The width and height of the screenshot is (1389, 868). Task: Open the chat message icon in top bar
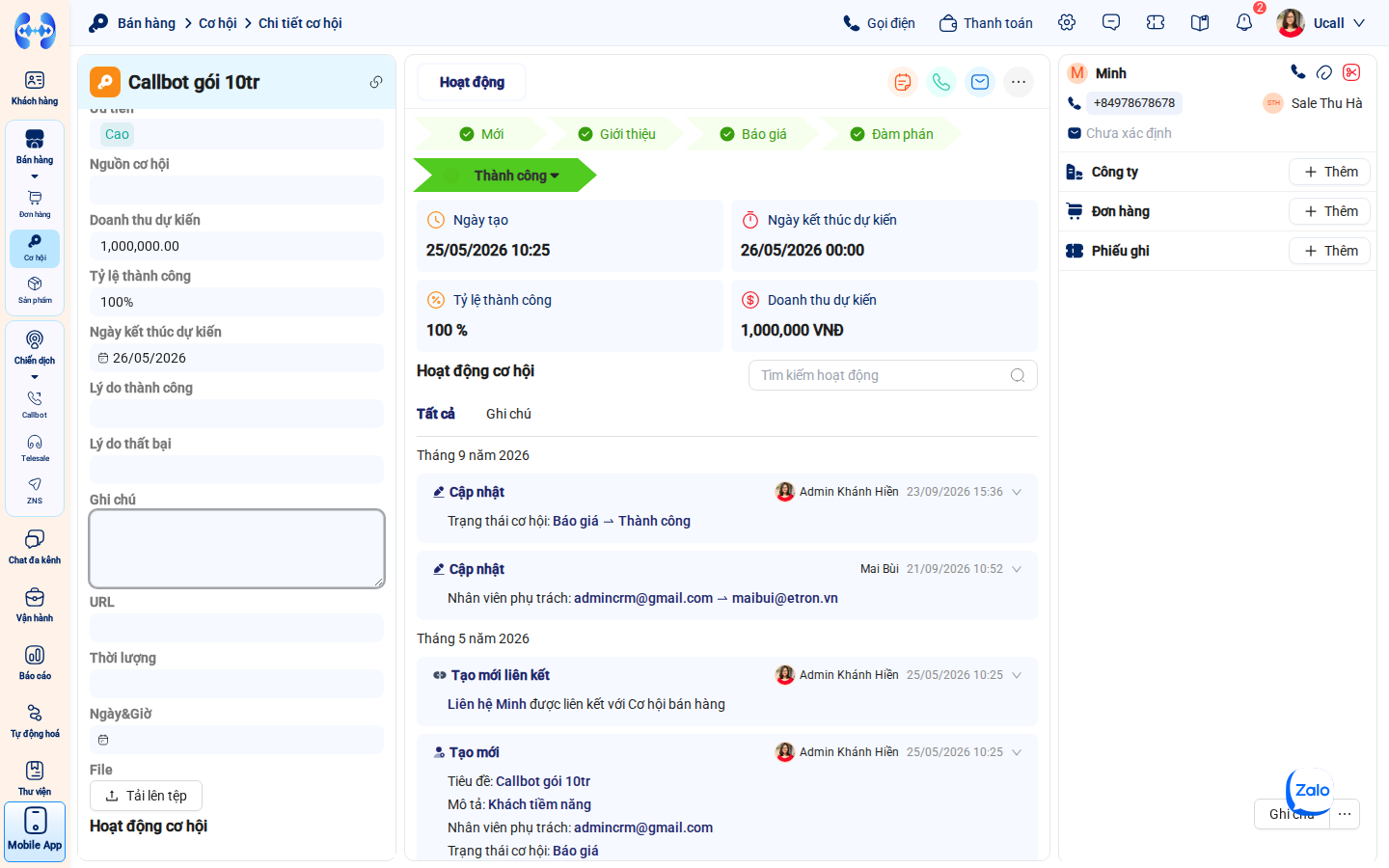tap(1111, 23)
